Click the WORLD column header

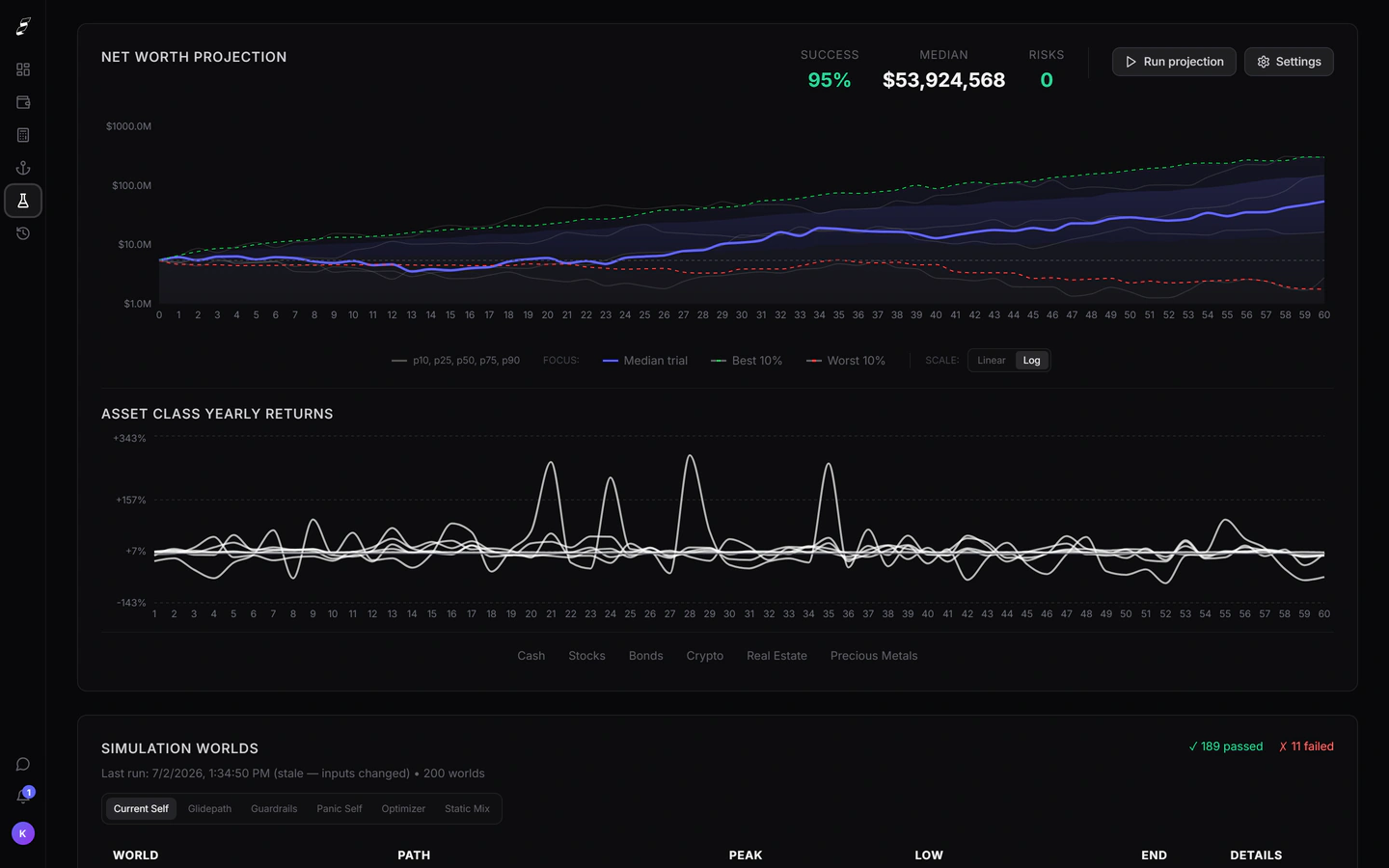click(x=135, y=855)
